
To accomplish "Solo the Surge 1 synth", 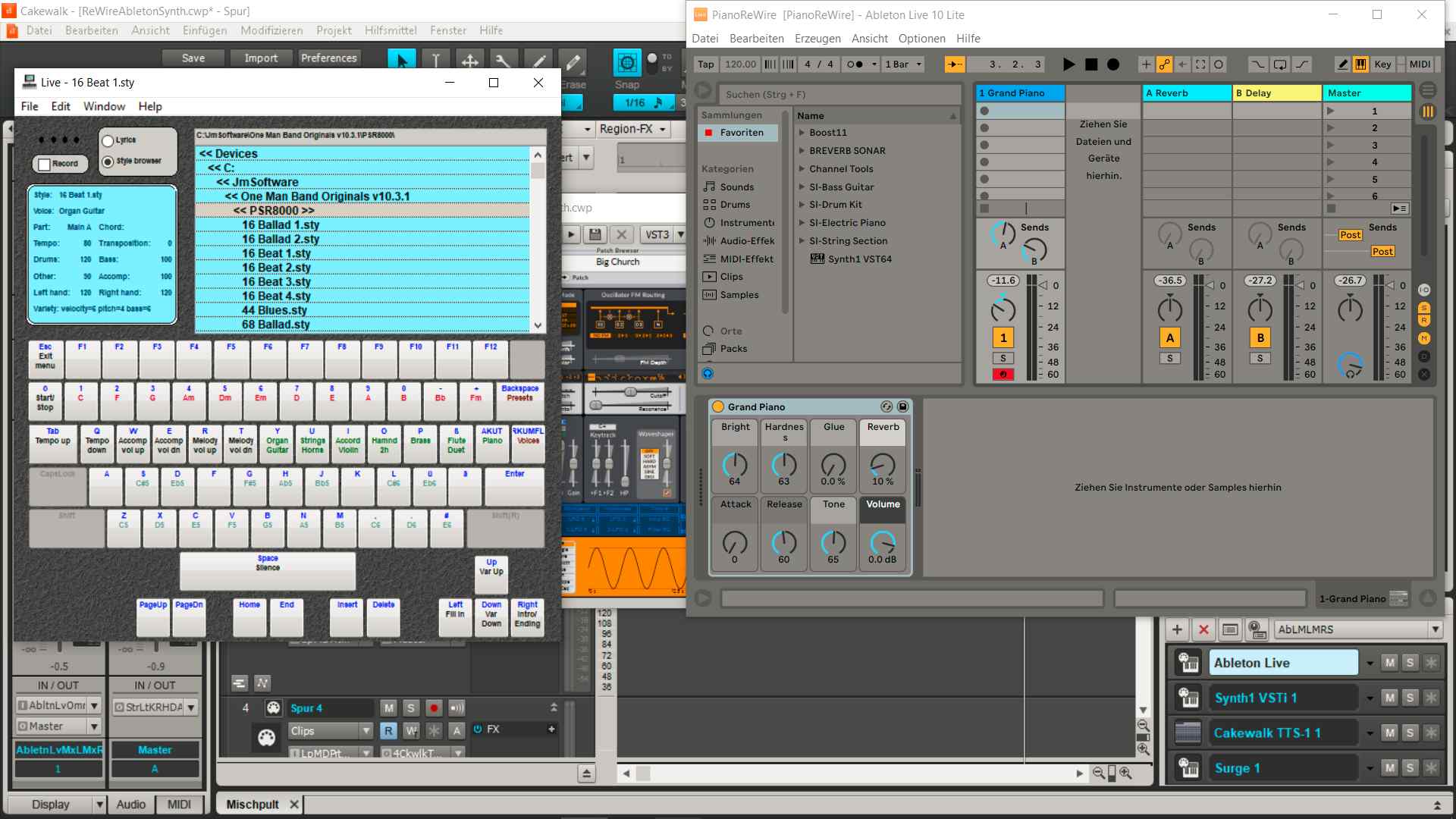I will 1410,768.
